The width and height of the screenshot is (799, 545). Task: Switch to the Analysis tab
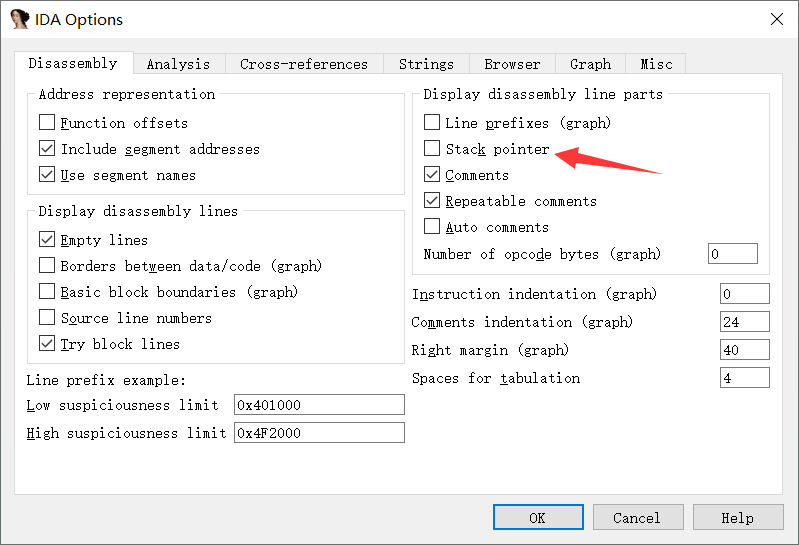[178, 64]
